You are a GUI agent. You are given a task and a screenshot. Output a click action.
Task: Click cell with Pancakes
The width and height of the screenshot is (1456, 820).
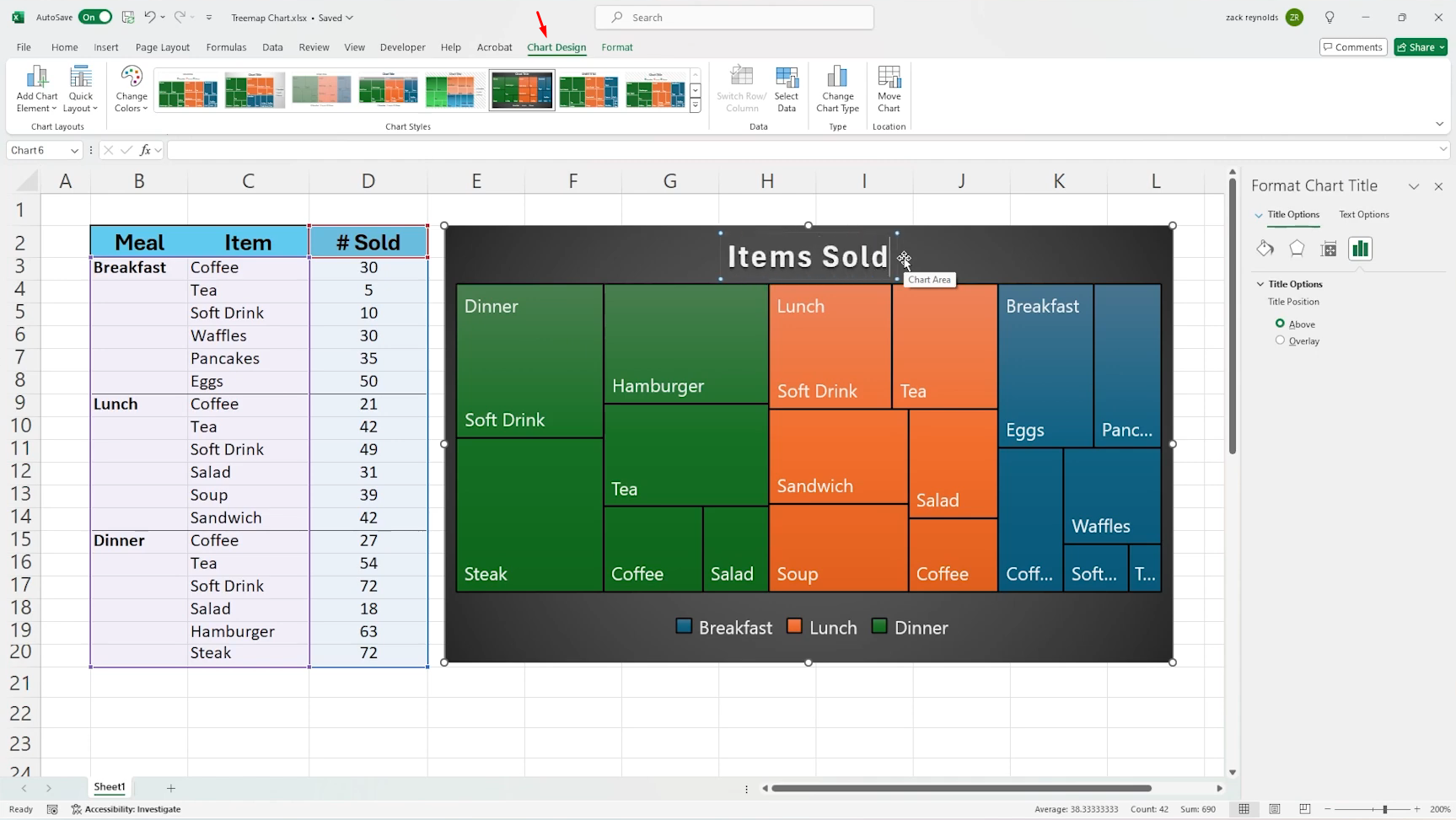tap(248, 358)
